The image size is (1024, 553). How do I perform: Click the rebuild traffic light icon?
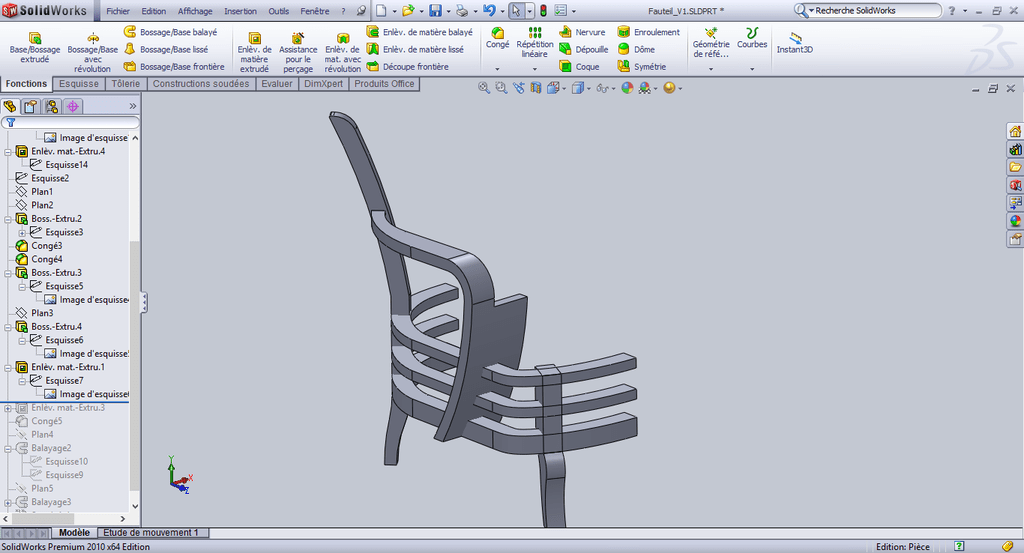543,11
